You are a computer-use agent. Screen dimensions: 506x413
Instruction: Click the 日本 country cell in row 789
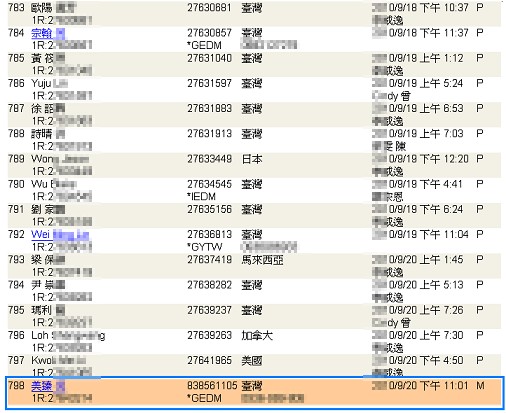pos(252,159)
